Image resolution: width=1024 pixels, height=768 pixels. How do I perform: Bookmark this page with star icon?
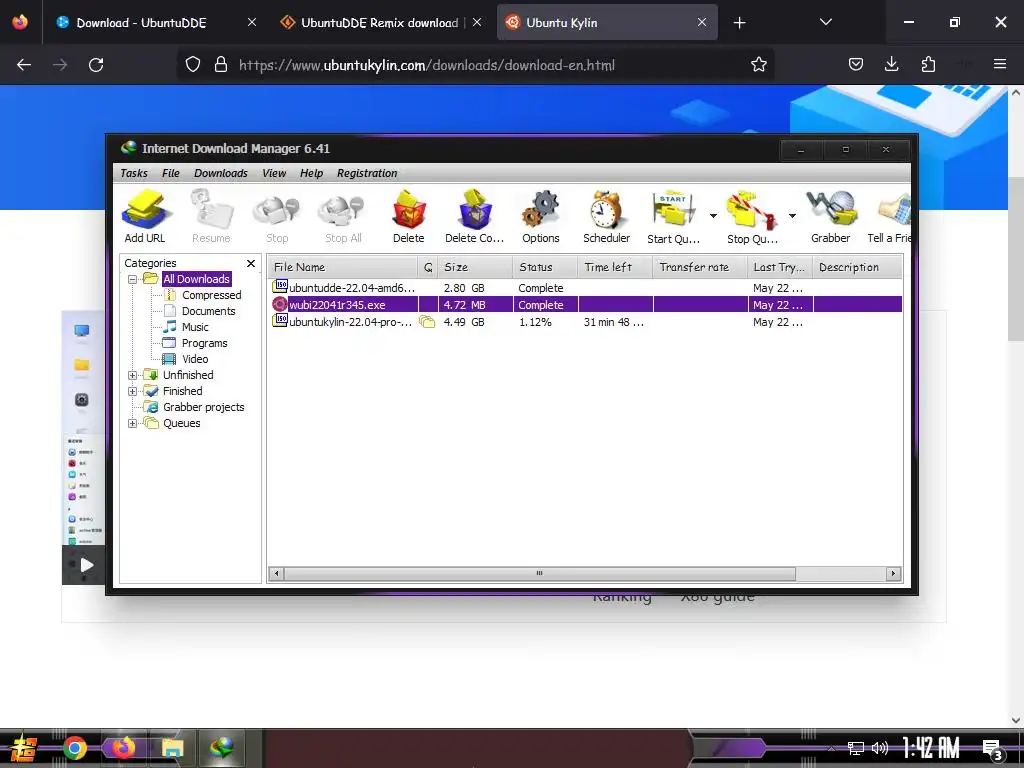(x=758, y=65)
